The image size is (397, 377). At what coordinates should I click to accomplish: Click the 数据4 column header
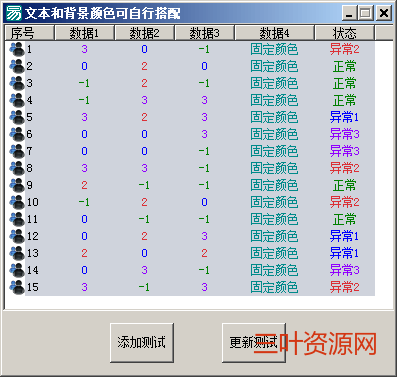pos(274,33)
